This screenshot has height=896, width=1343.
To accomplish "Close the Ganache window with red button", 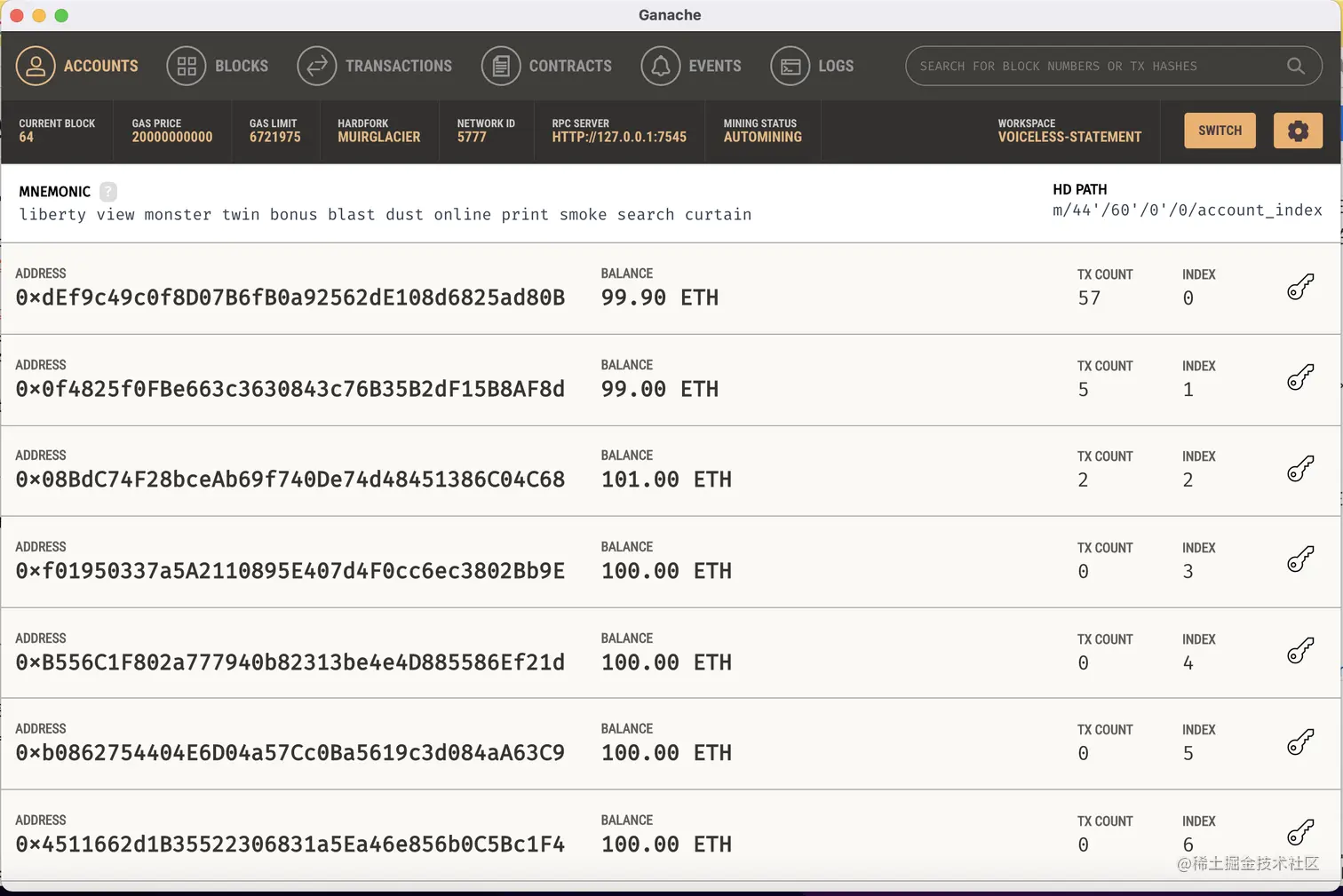I will 16,15.
